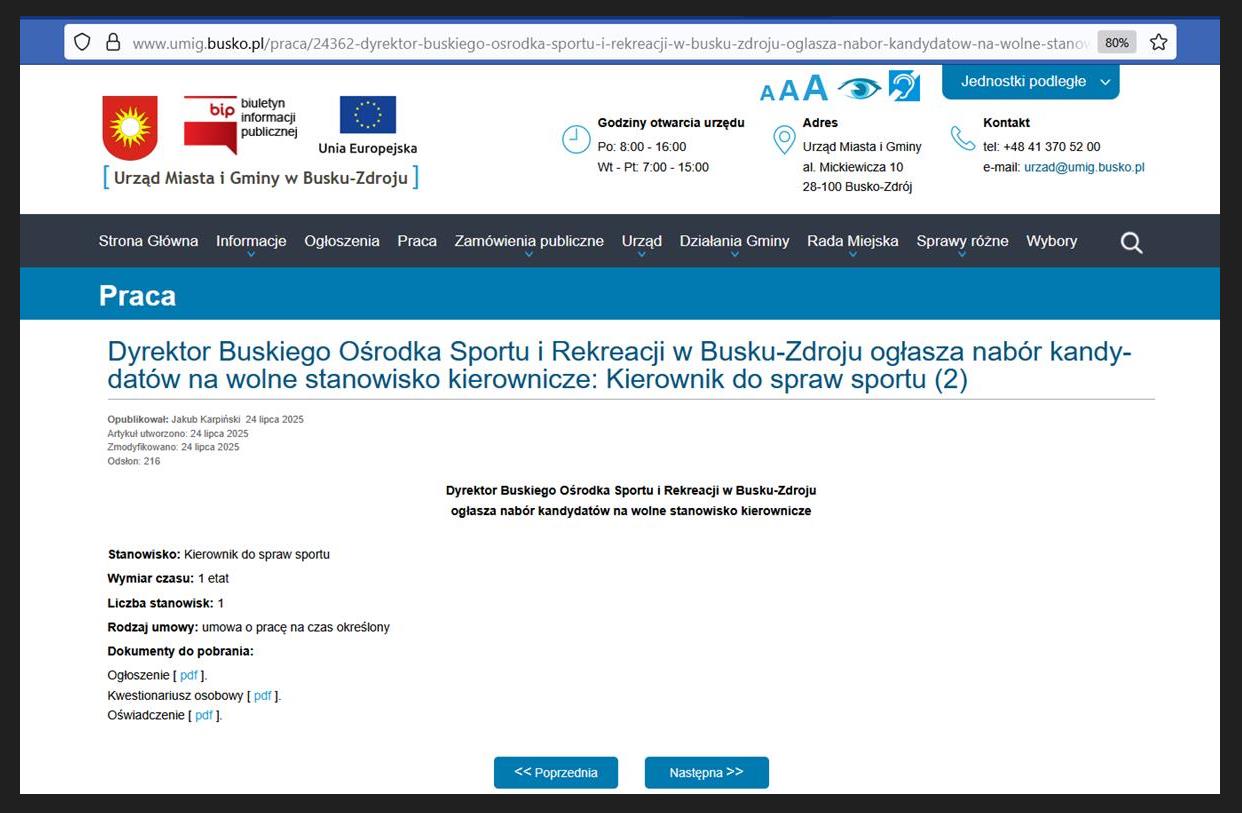Go to Strona Główna

pyautogui.click(x=148, y=241)
